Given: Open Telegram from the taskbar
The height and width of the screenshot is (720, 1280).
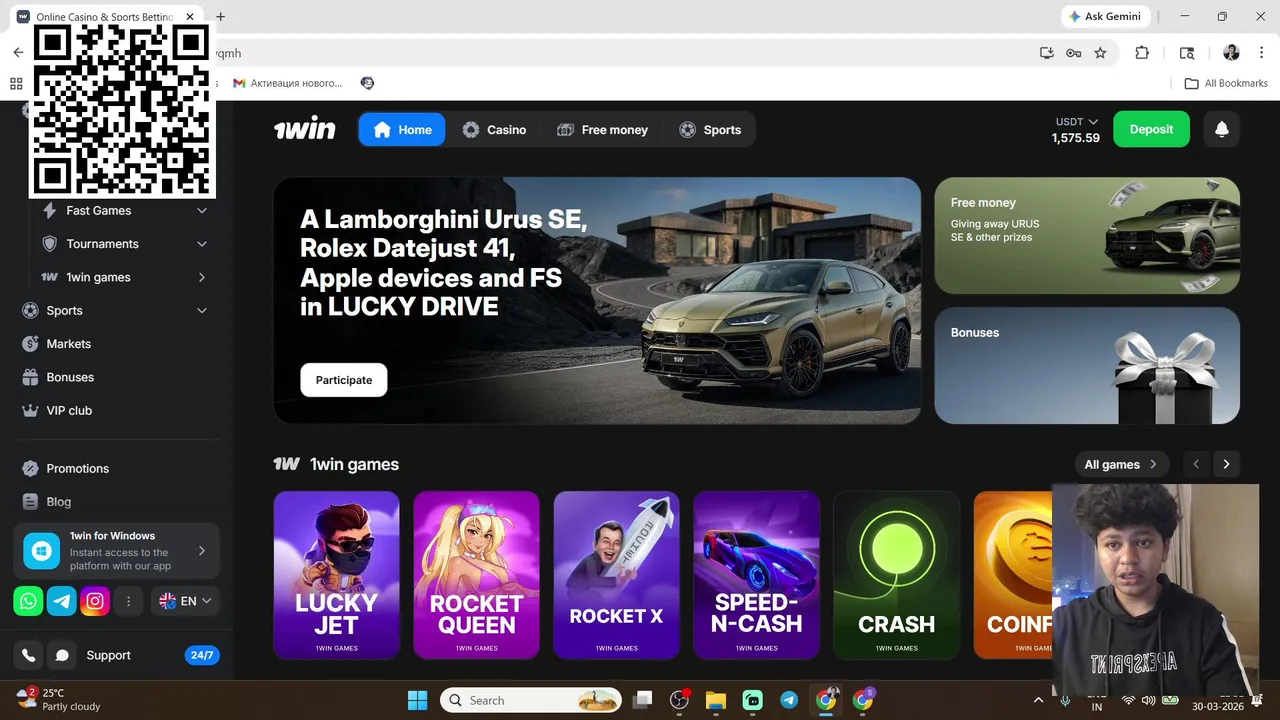Looking at the screenshot, I should [x=789, y=700].
